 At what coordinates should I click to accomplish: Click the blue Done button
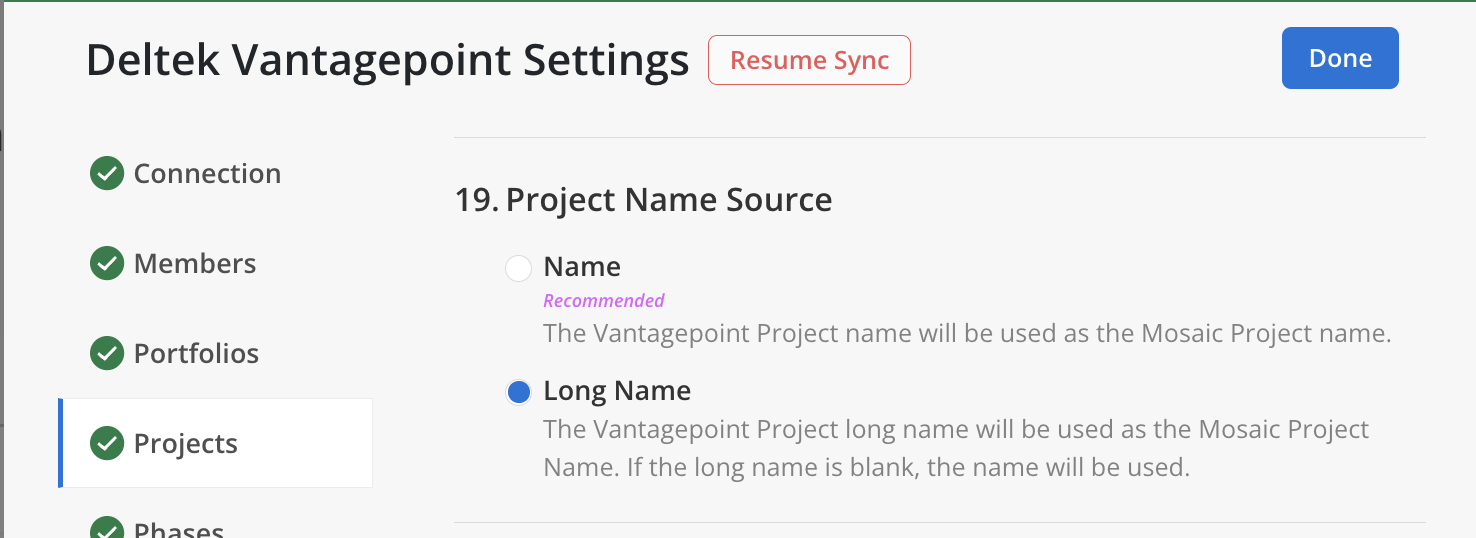tap(1340, 58)
